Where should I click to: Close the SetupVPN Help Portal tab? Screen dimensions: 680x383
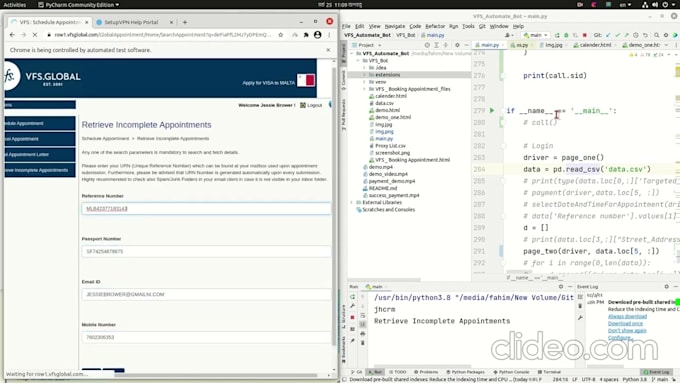(171, 22)
